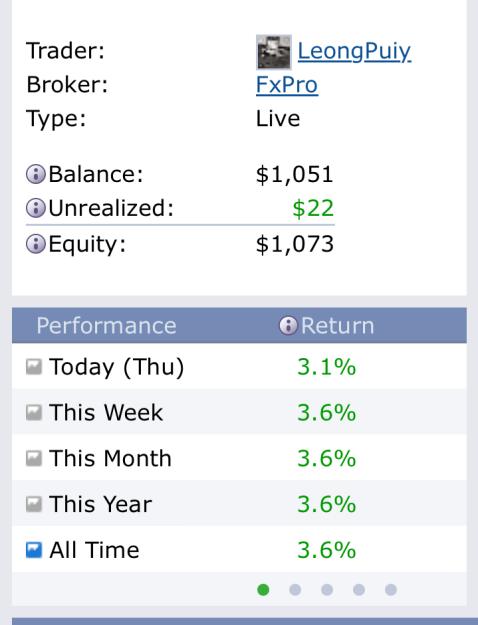
Task: Select the first green page dot
Action: coord(263,590)
